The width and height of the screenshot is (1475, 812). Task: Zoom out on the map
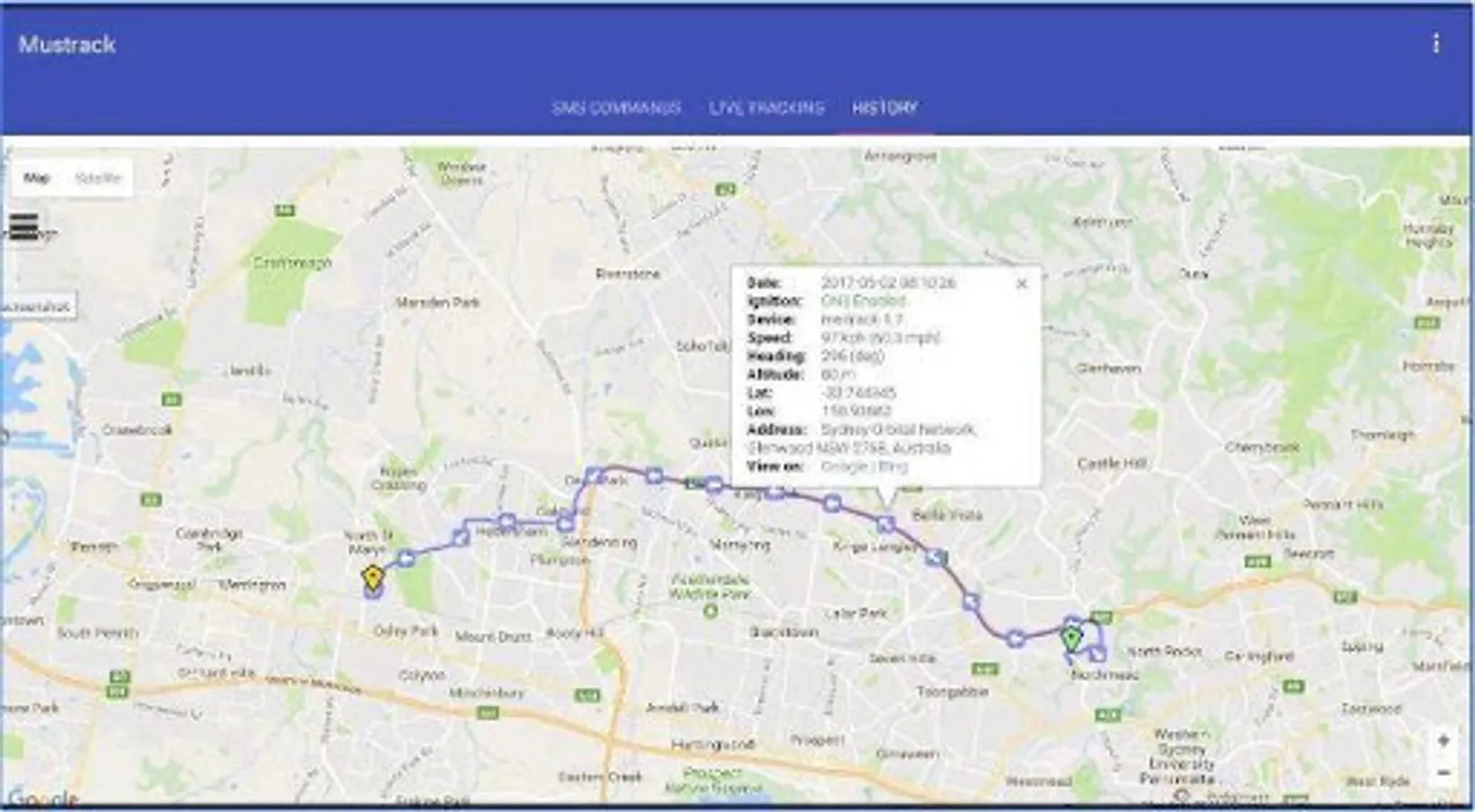coord(1443,773)
